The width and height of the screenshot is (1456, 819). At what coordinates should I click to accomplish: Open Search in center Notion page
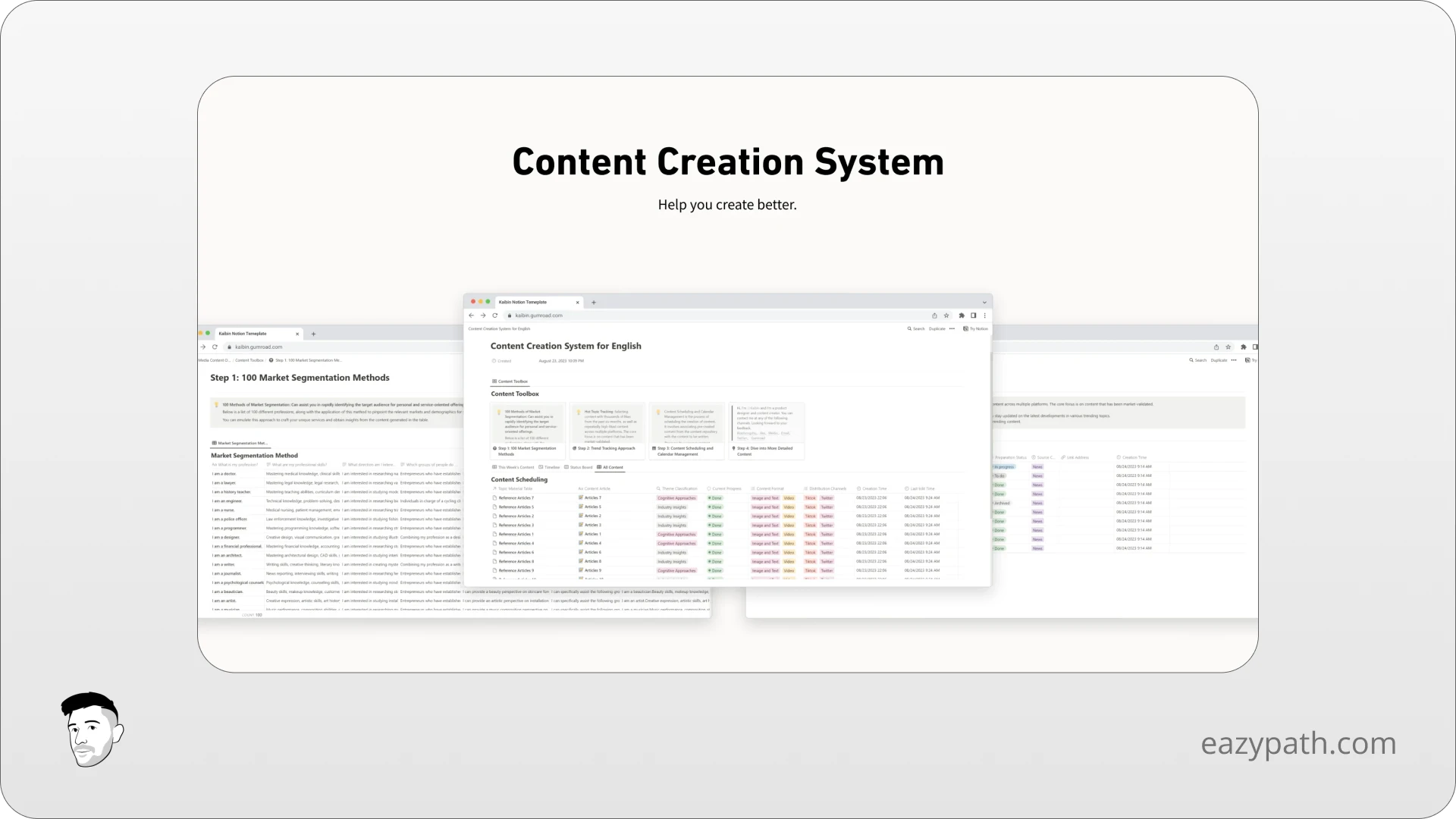click(916, 329)
